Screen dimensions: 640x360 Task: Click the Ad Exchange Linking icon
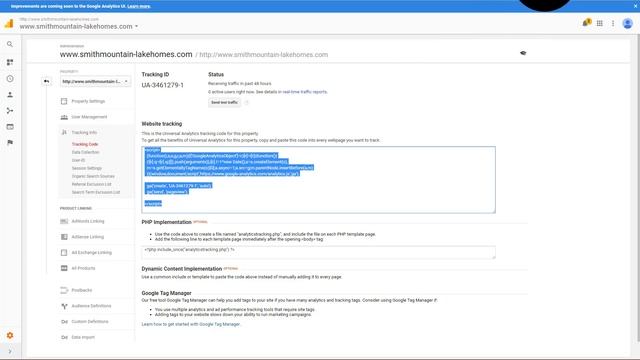point(64,253)
